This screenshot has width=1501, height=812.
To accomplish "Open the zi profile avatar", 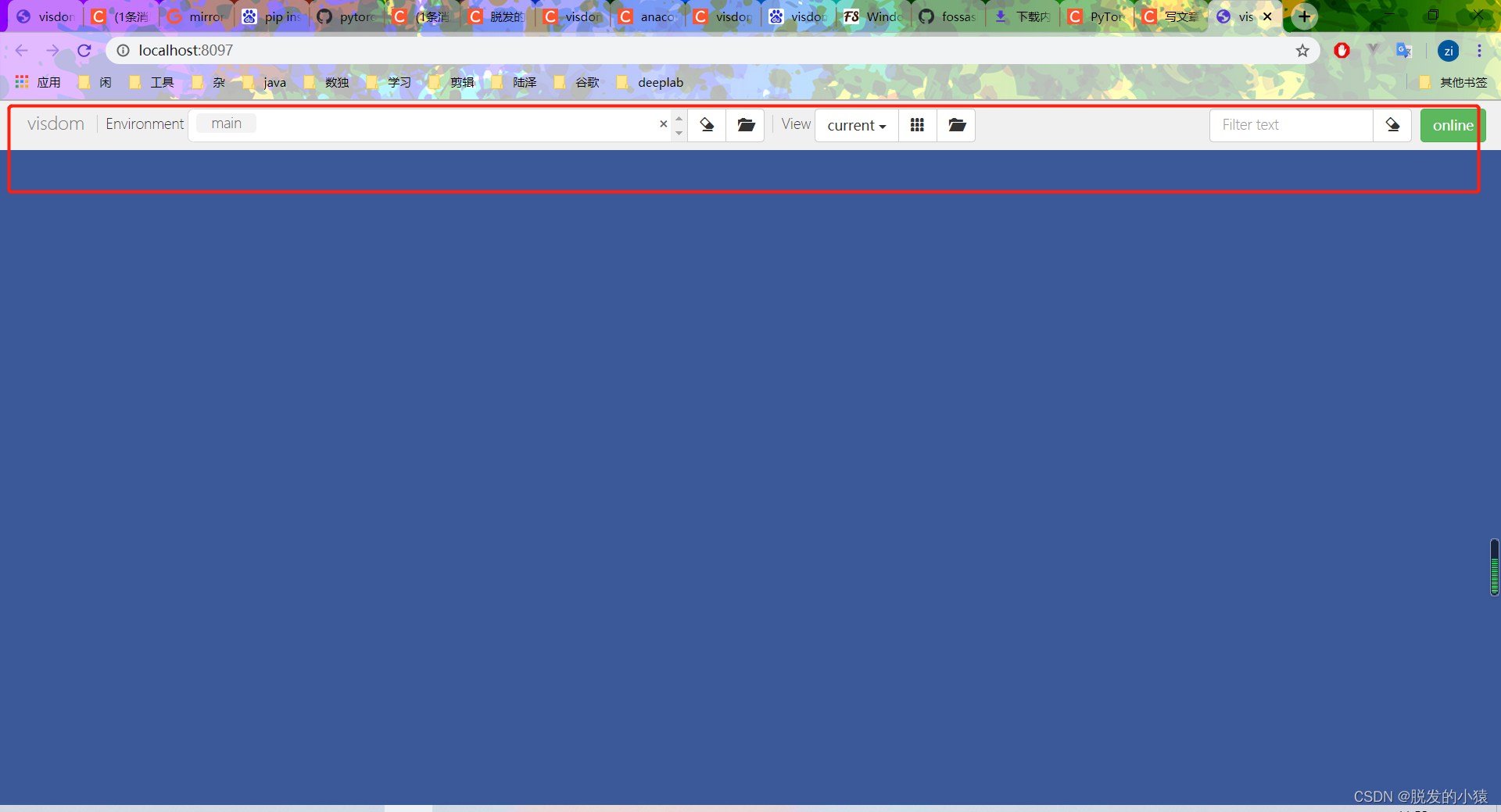I will pos(1448,51).
